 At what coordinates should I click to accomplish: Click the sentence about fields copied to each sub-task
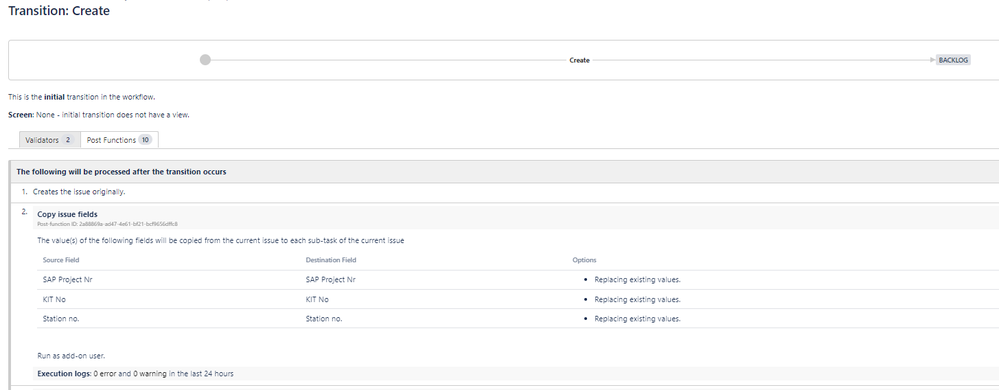[220, 241]
